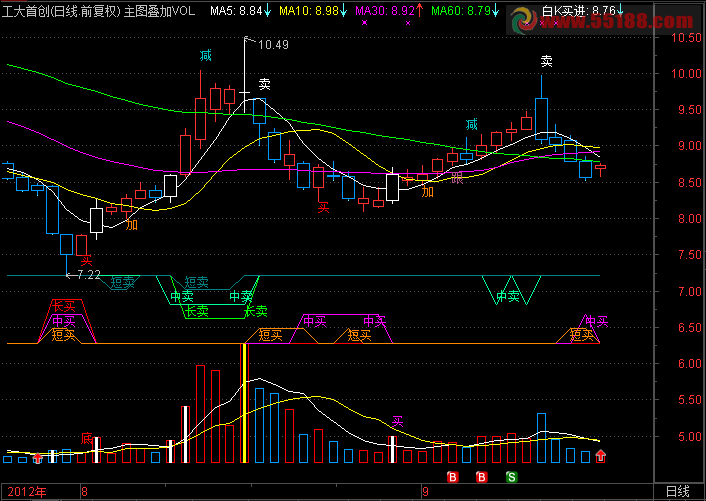The height and width of the screenshot is (501, 706).
Task: Click the 卖 marker beside the 10.49 candle
Action: coord(264,84)
